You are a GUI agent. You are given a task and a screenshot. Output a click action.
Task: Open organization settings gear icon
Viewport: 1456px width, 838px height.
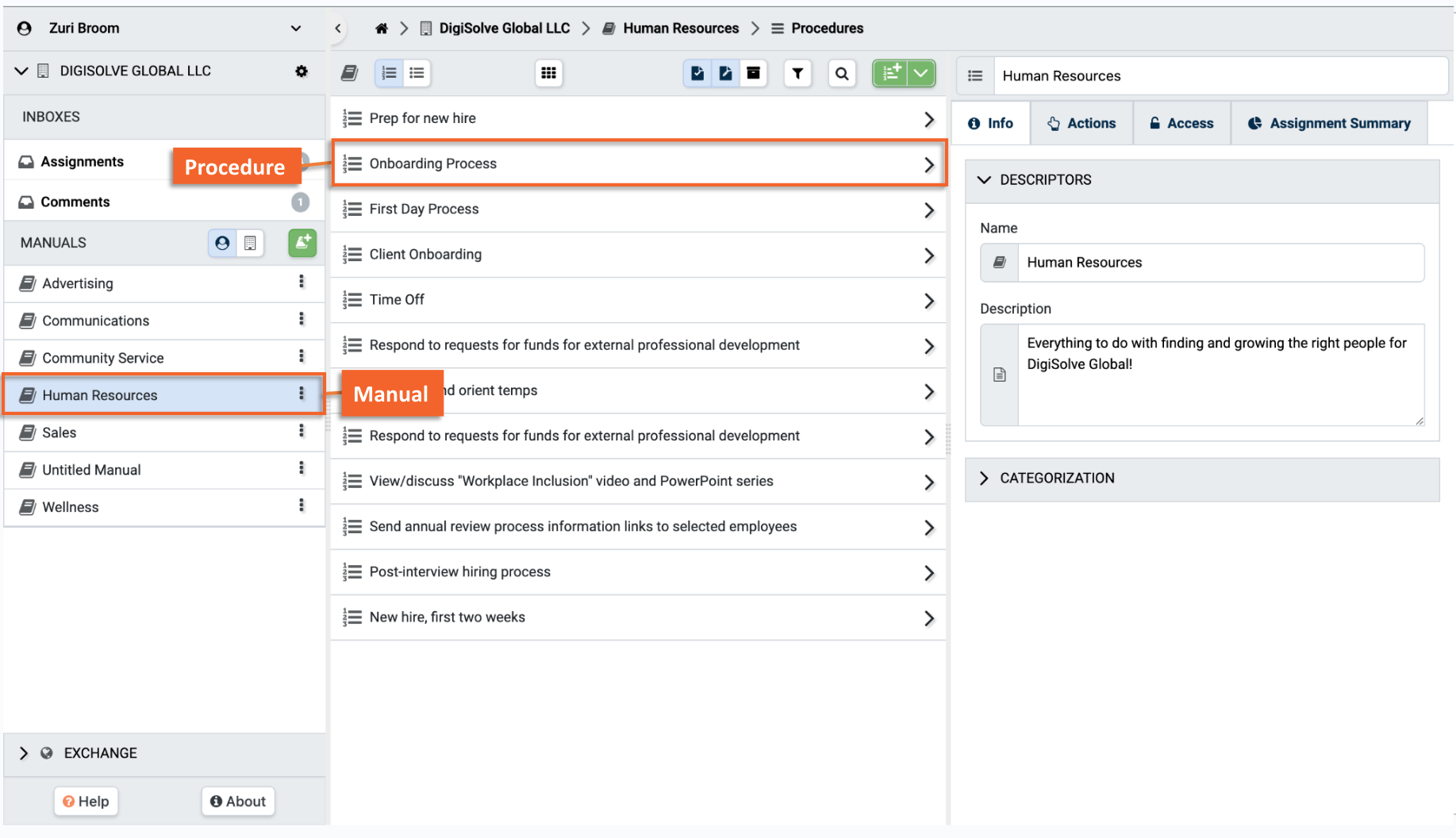coord(302,71)
